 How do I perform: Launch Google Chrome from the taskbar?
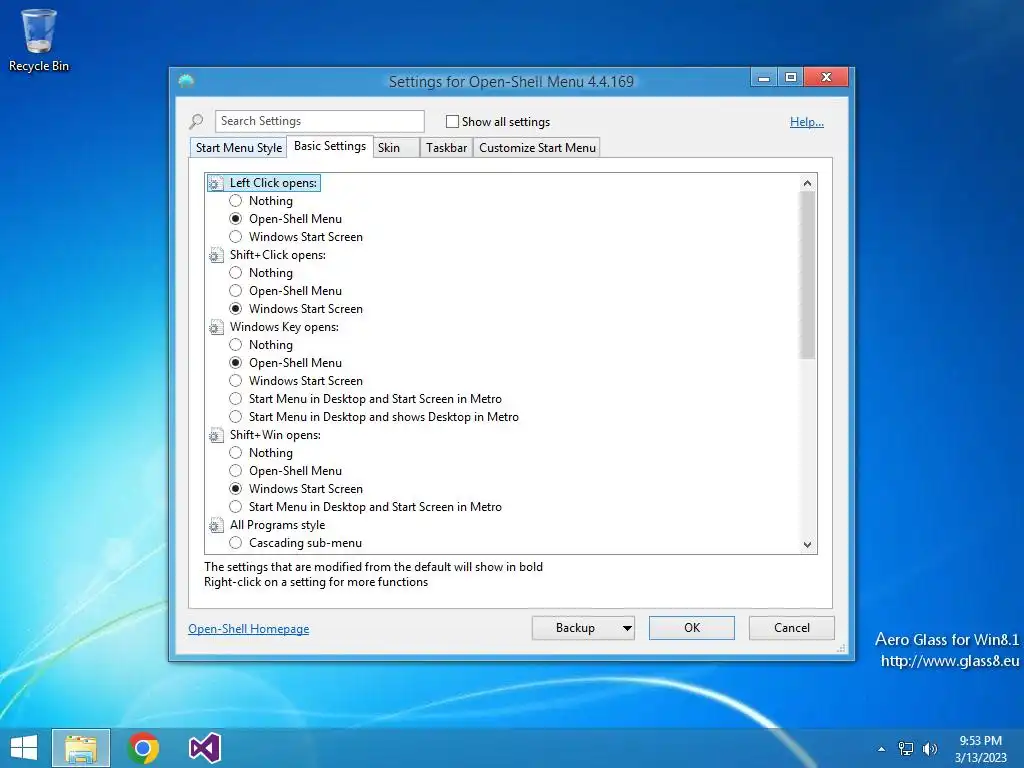click(144, 748)
